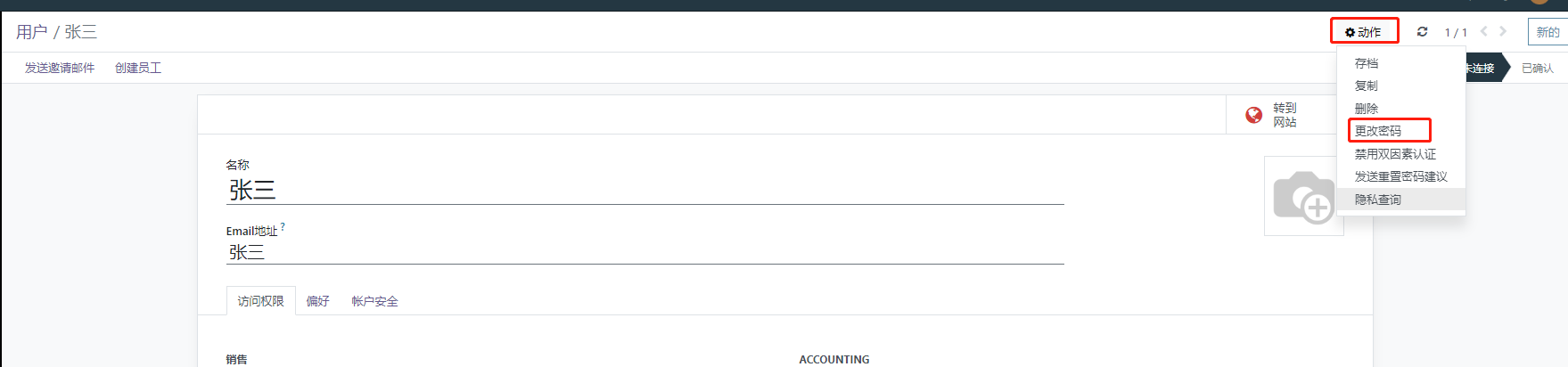This screenshot has height=367, width=1568.
Task: Select 更改密码 menu entry
Action: pyautogui.click(x=1378, y=131)
